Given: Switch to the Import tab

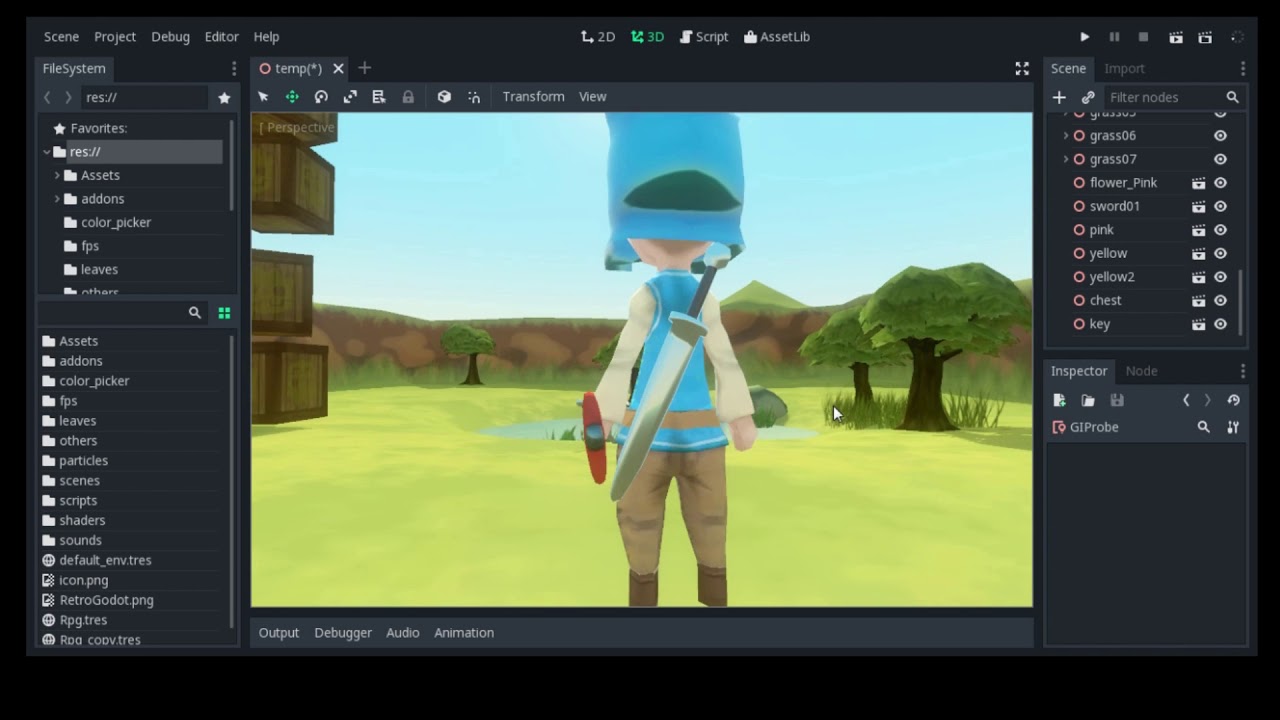Looking at the screenshot, I should [1124, 69].
